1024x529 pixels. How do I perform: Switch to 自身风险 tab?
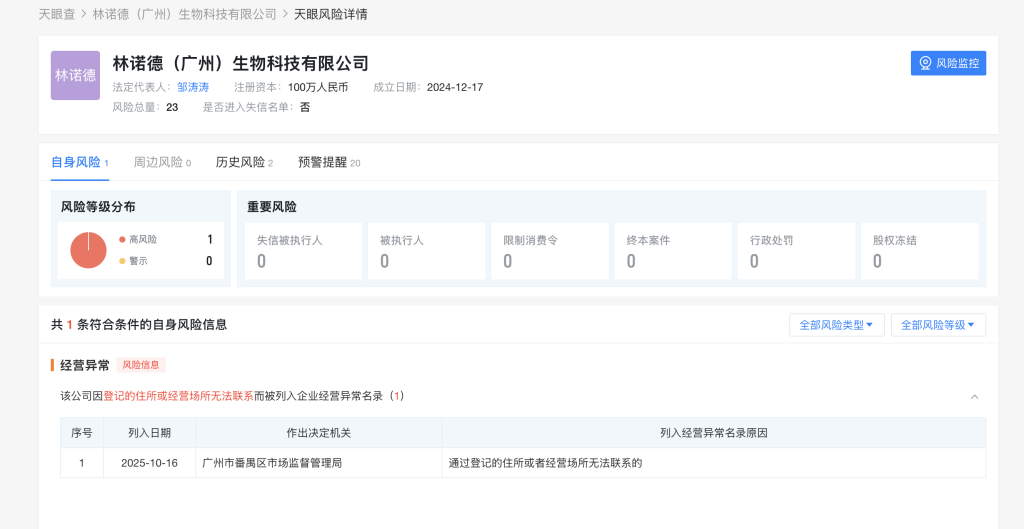click(76, 162)
